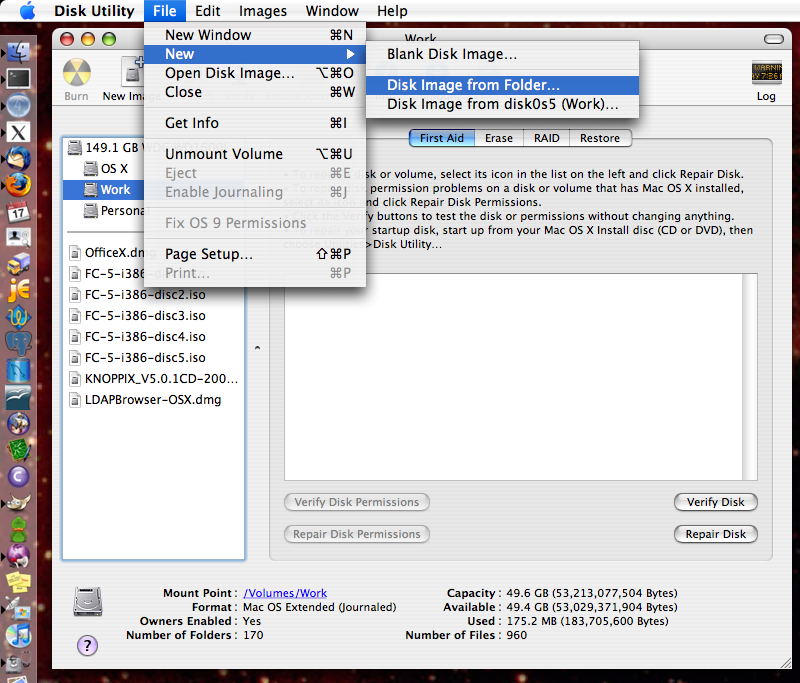Viewport: 800px width, 683px height.
Task: Click the Repair Disk button
Action: click(715, 534)
